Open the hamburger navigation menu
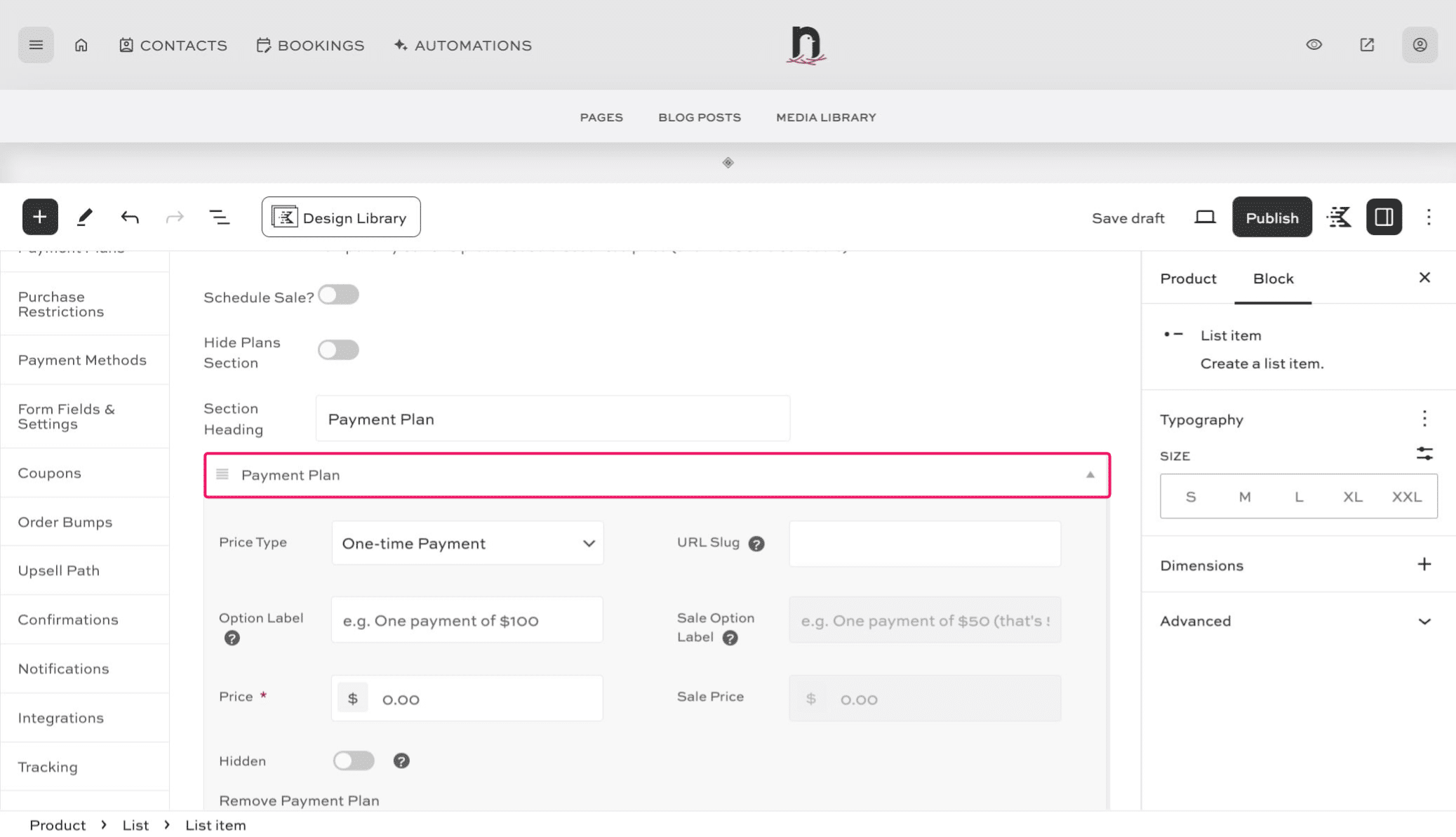 36,44
